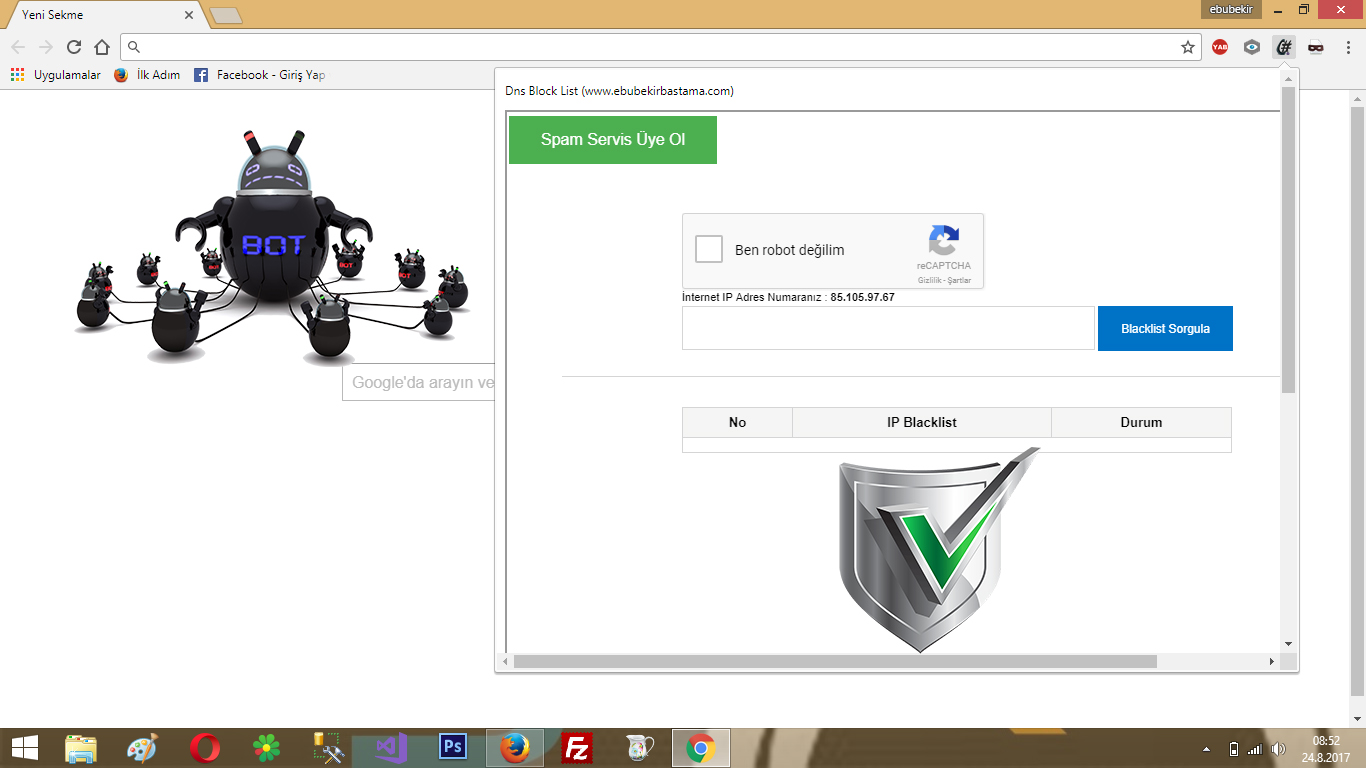Open reCAPTCHA Şartlar link
1366x768 pixels.
coord(960,281)
